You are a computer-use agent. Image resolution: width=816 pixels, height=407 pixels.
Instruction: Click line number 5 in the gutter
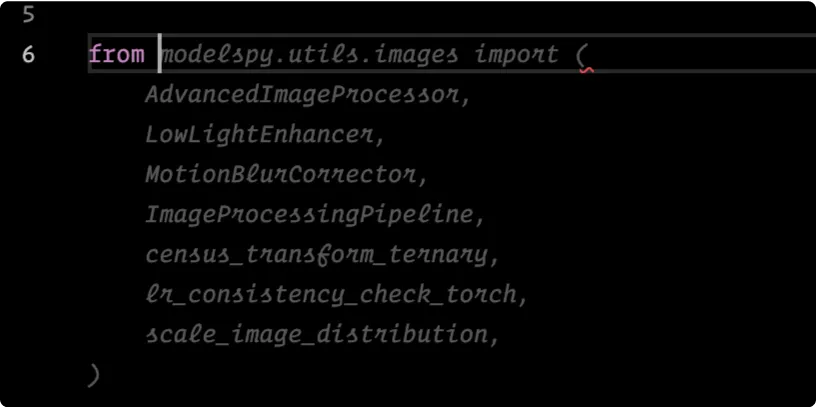27,15
